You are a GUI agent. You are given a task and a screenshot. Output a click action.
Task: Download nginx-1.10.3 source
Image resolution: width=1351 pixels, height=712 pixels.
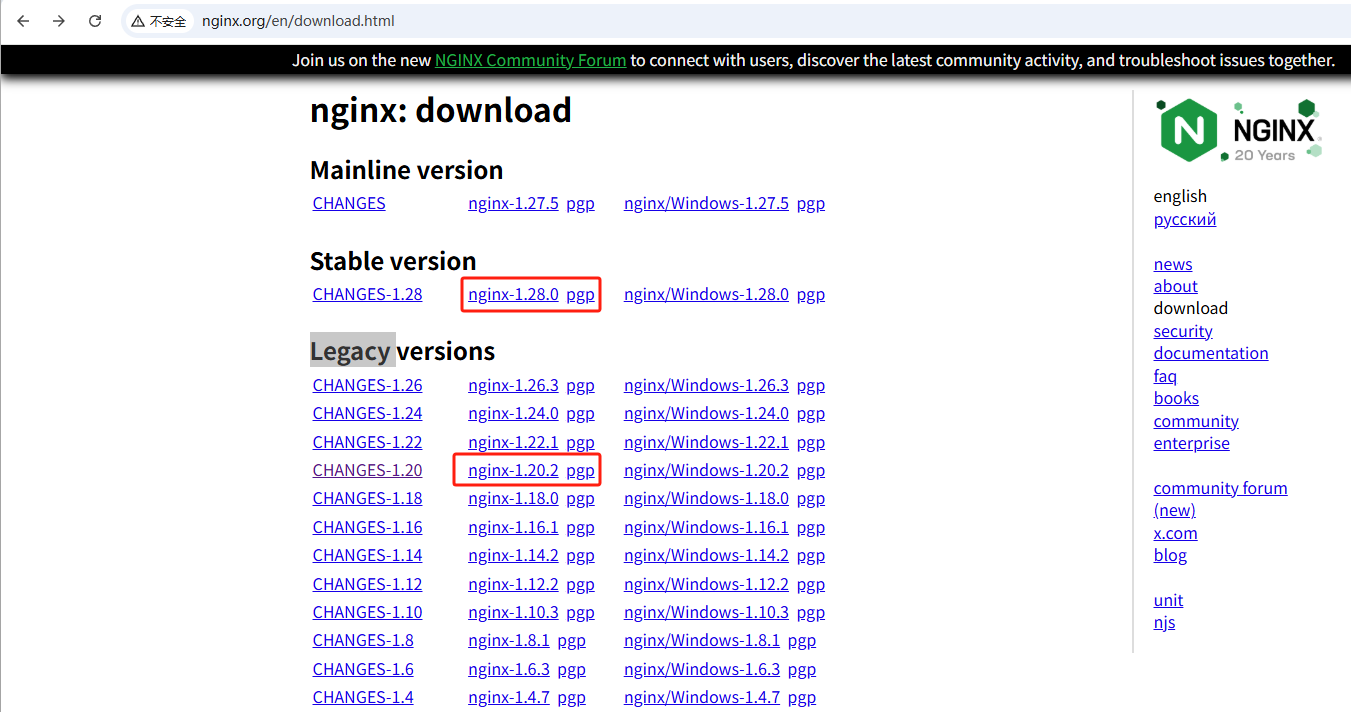click(x=513, y=612)
